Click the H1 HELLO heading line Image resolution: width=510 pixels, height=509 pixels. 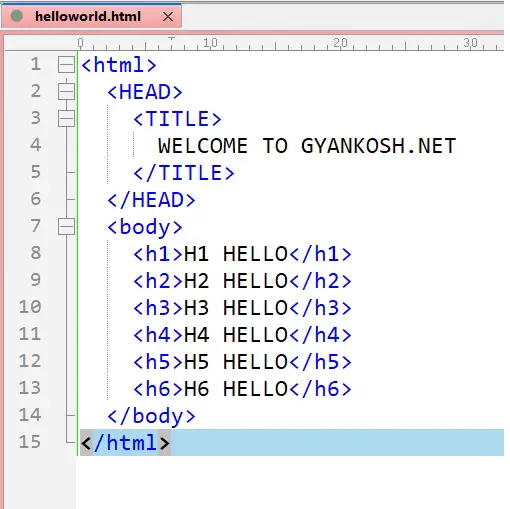point(242,254)
